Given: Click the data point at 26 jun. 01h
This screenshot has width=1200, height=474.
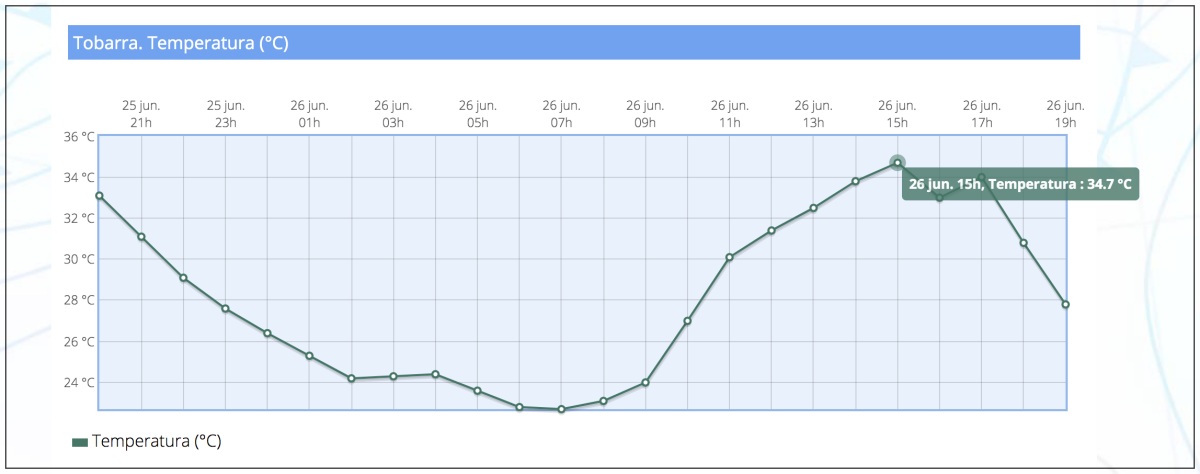Looking at the screenshot, I should pos(309,356).
